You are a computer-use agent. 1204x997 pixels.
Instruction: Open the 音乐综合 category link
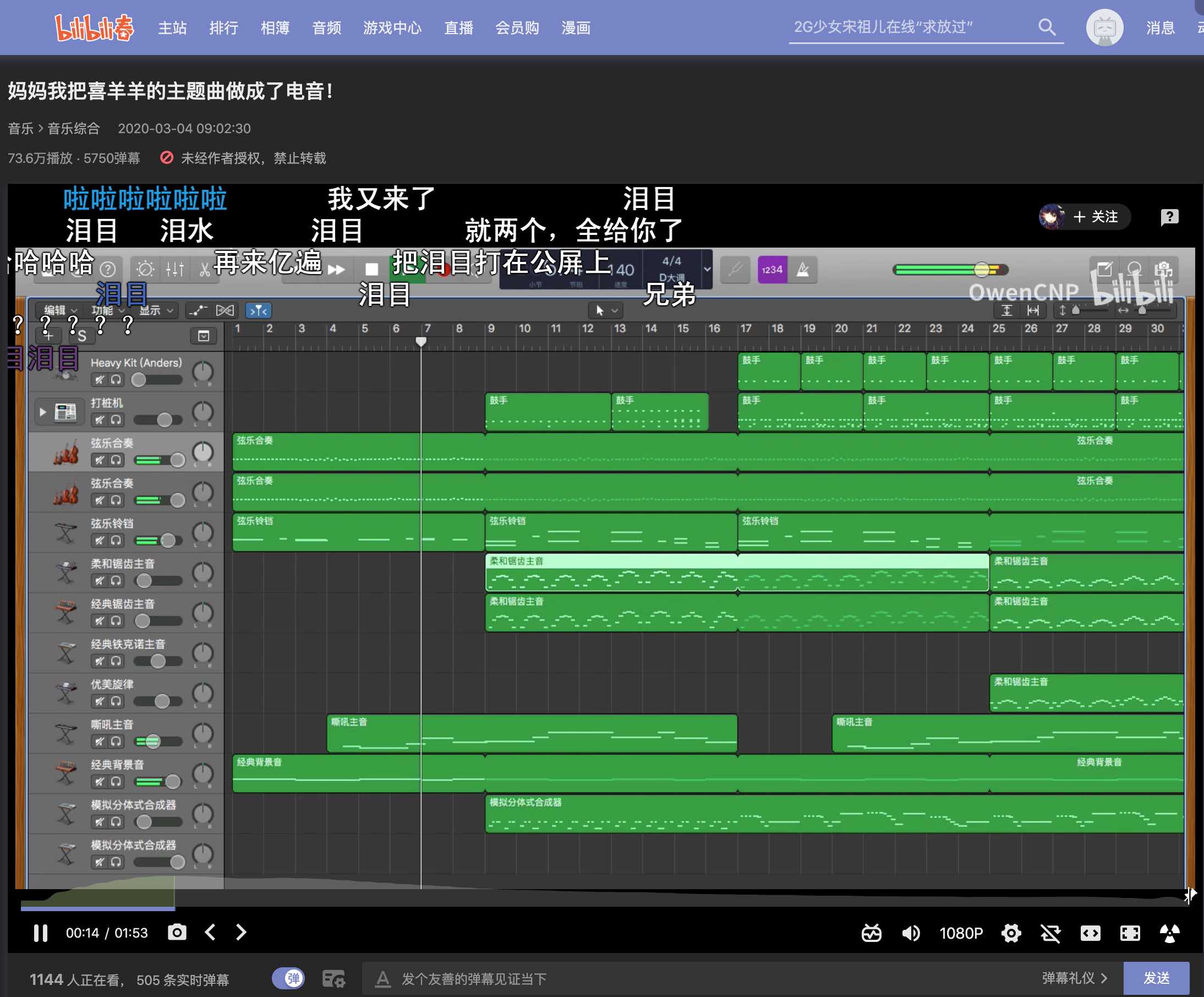(x=72, y=128)
